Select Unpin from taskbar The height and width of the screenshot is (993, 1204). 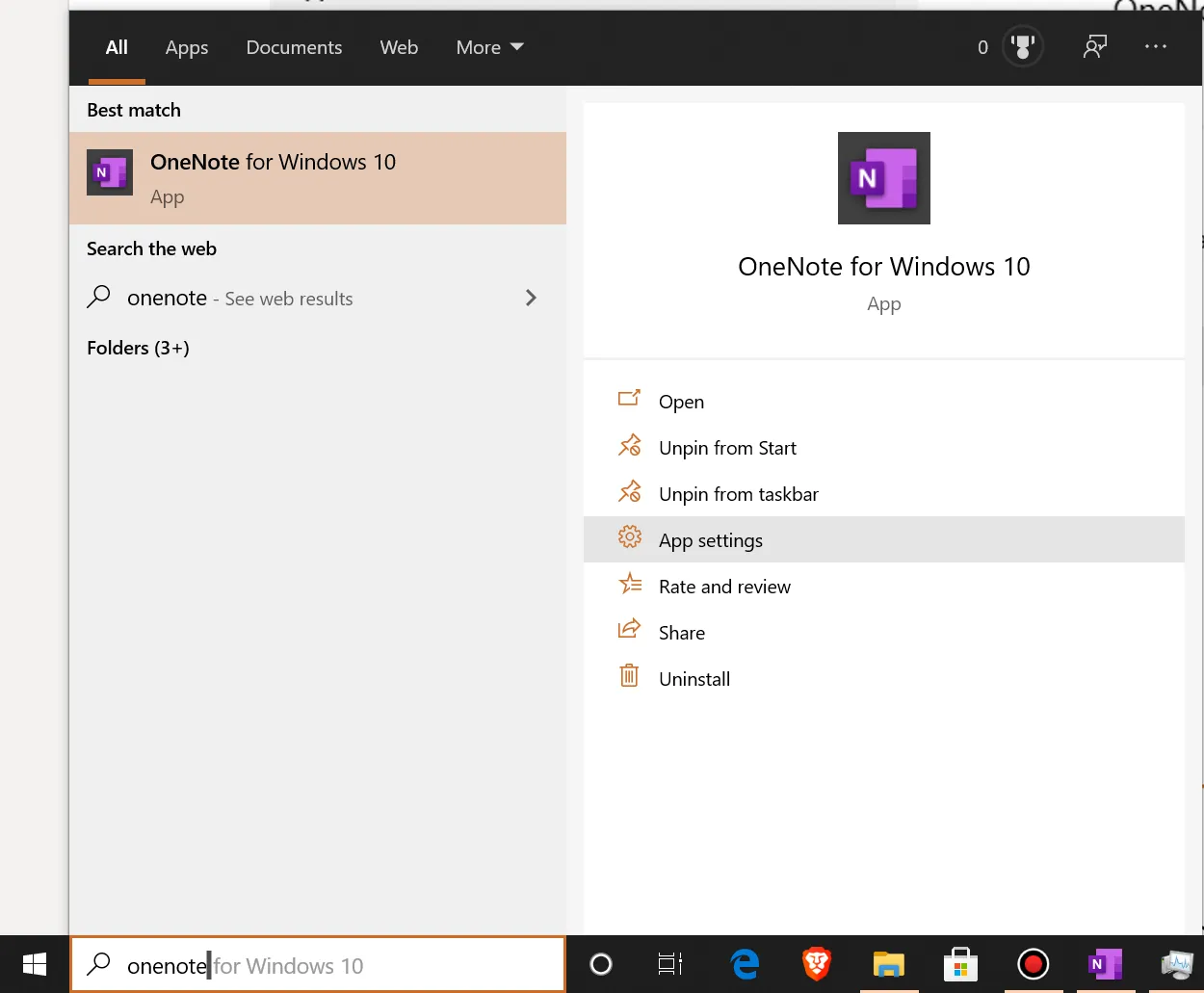[884, 494]
